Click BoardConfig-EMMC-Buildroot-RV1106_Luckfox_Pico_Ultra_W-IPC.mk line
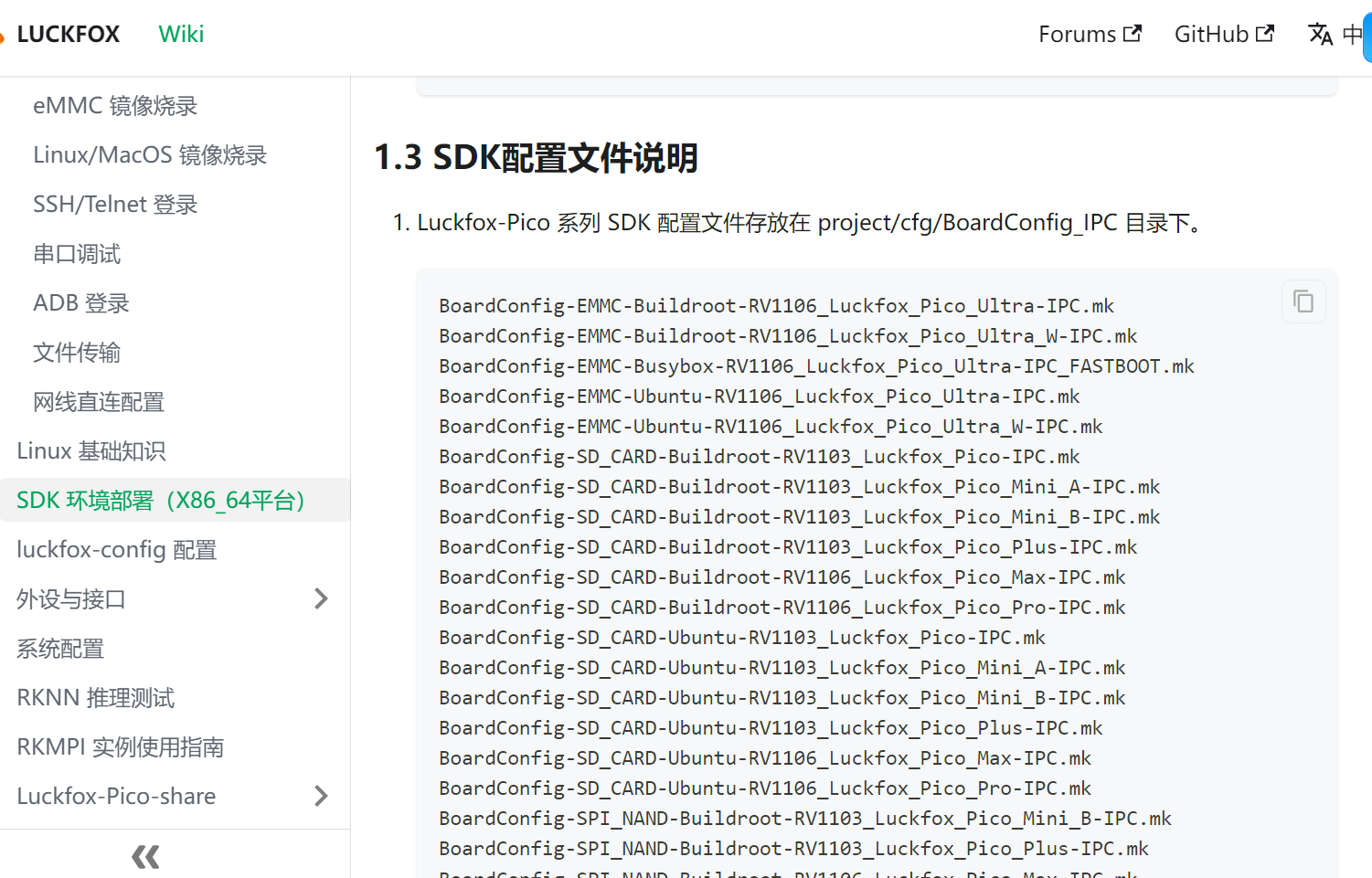Image resolution: width=1372 pixels, height=878 pixels. [788, 336]
